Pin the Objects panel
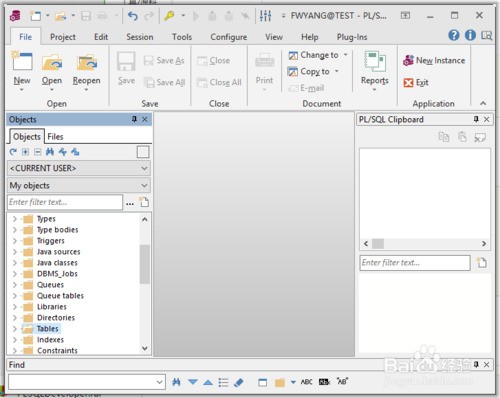500x398 pixels. [x=134, y=119]
